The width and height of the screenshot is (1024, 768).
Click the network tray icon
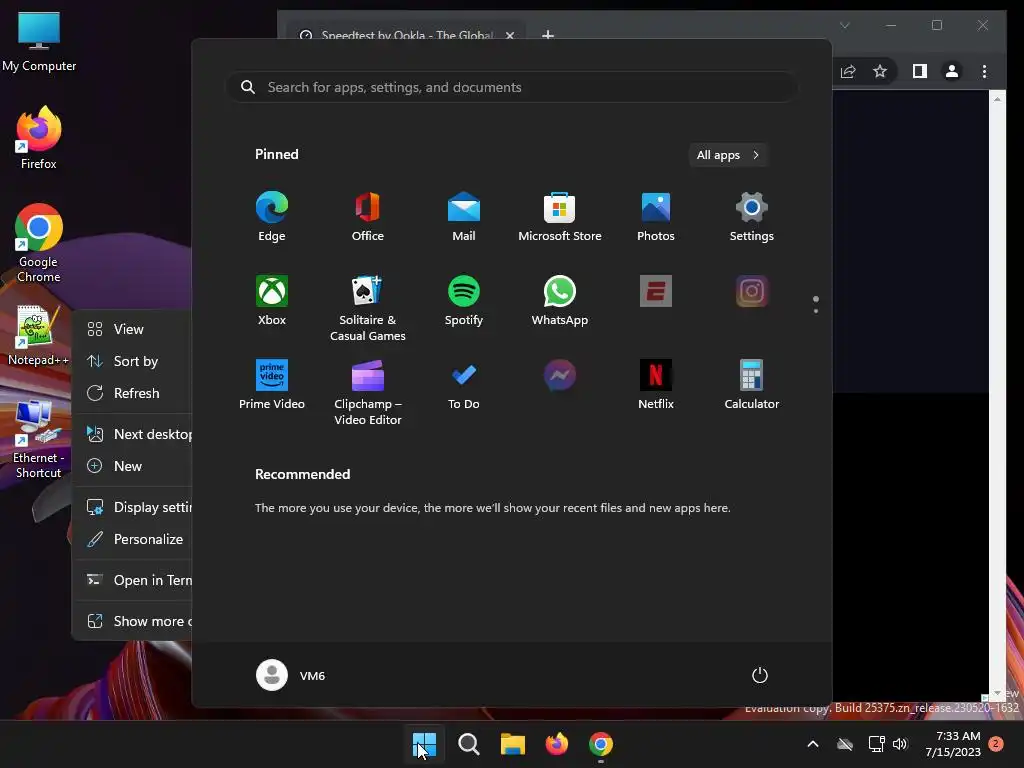coord(876,744)
